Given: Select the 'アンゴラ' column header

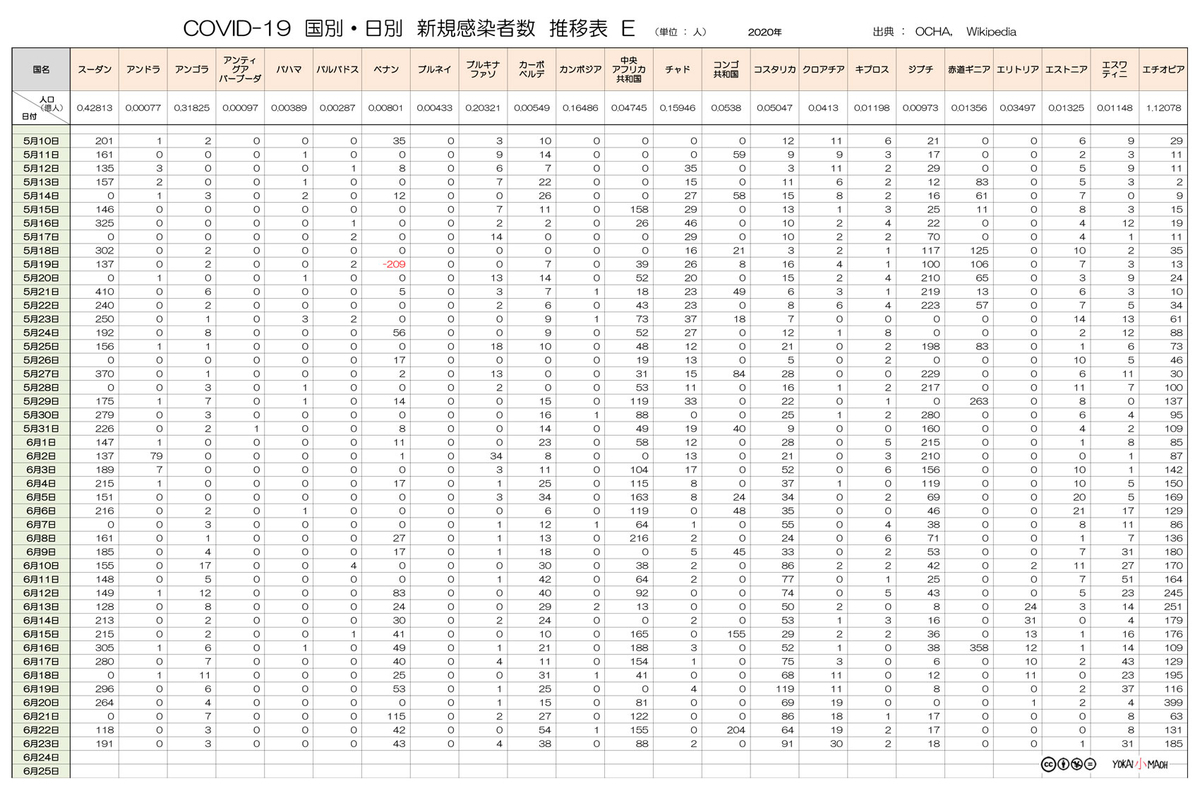Looking at the screenshot, I should 190,71.
